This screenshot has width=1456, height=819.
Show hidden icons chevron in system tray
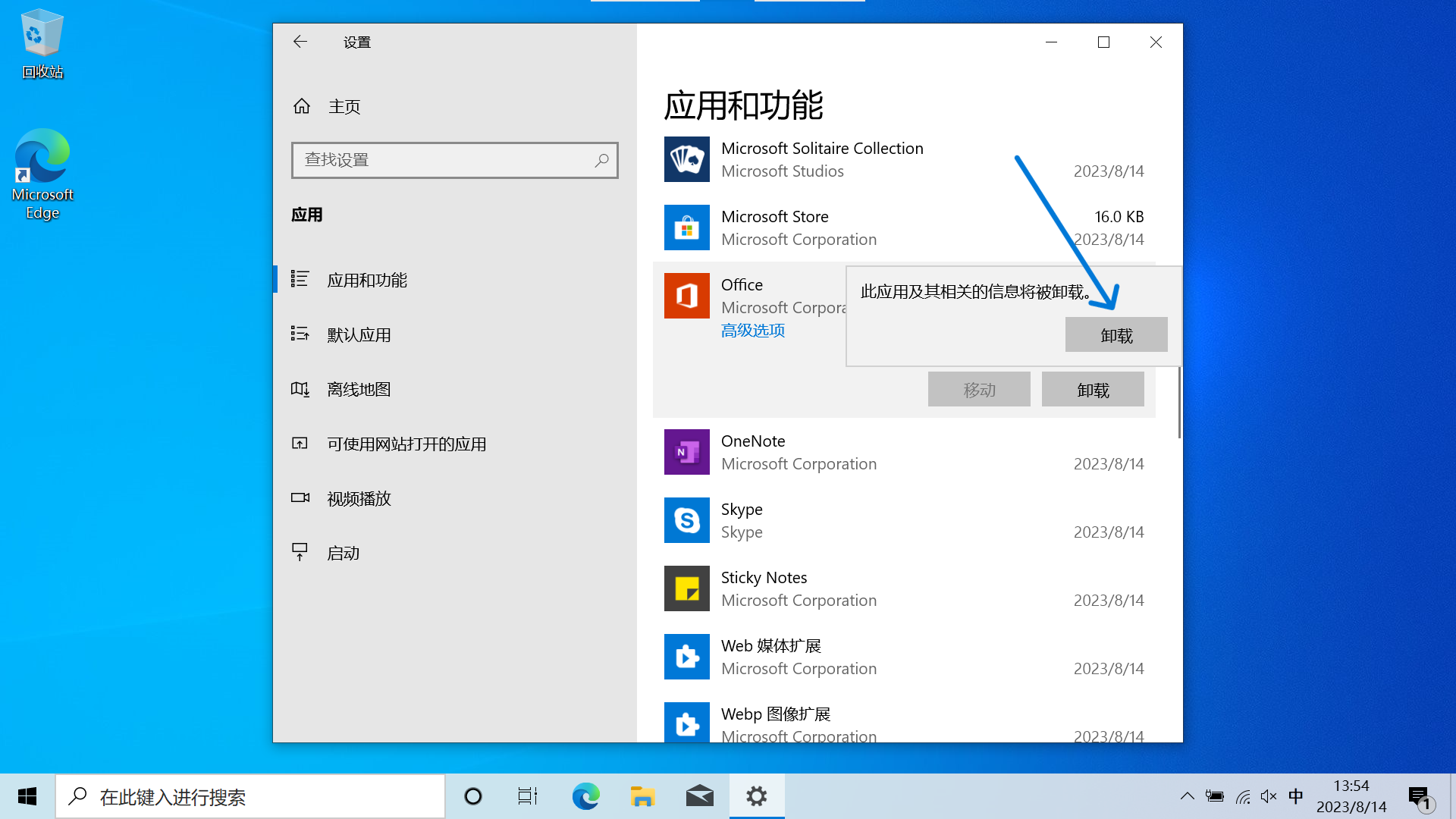click(1187, 796)
